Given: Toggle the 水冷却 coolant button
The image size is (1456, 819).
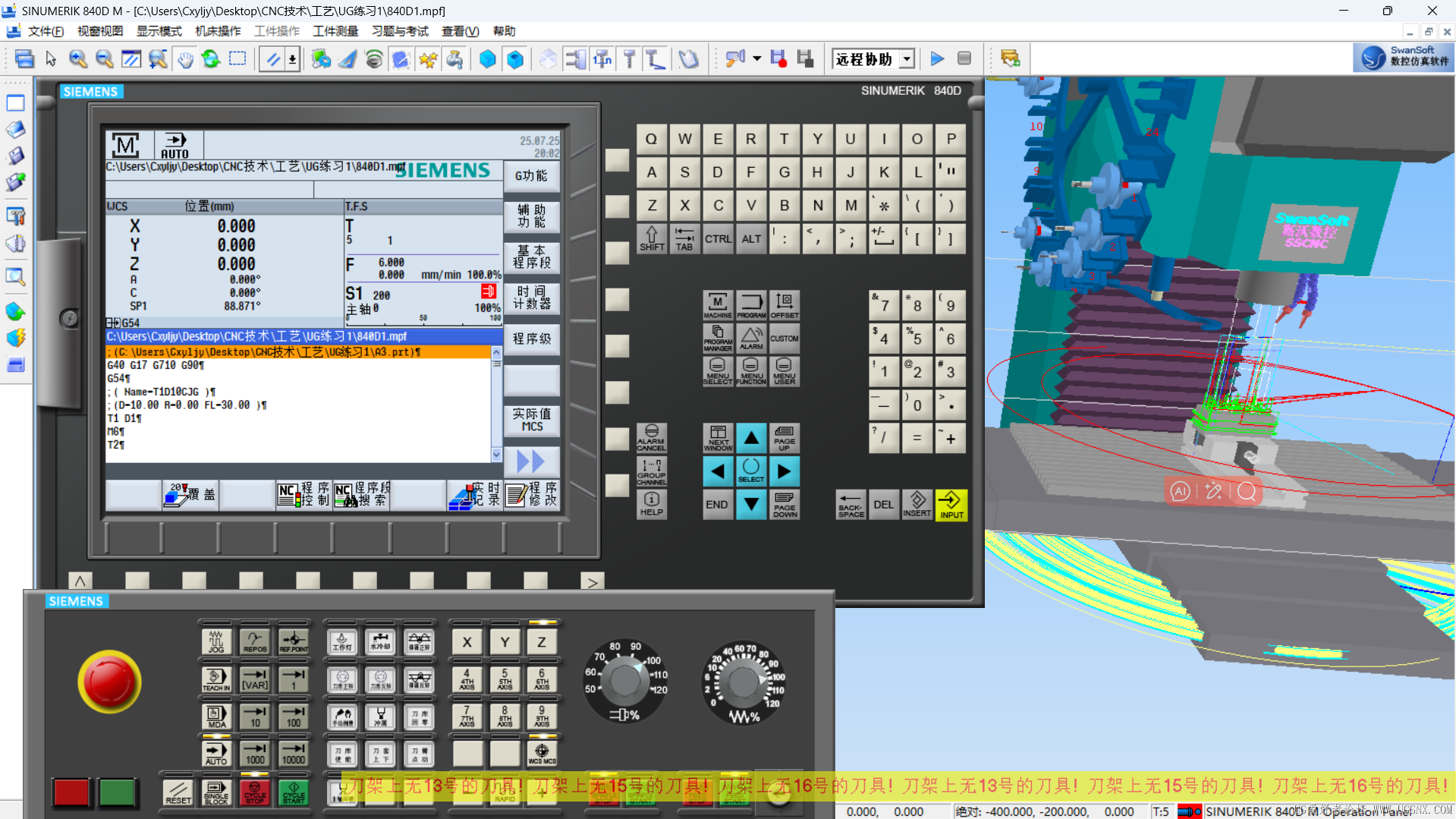Looking at the screenshot, I should [380, 641].
